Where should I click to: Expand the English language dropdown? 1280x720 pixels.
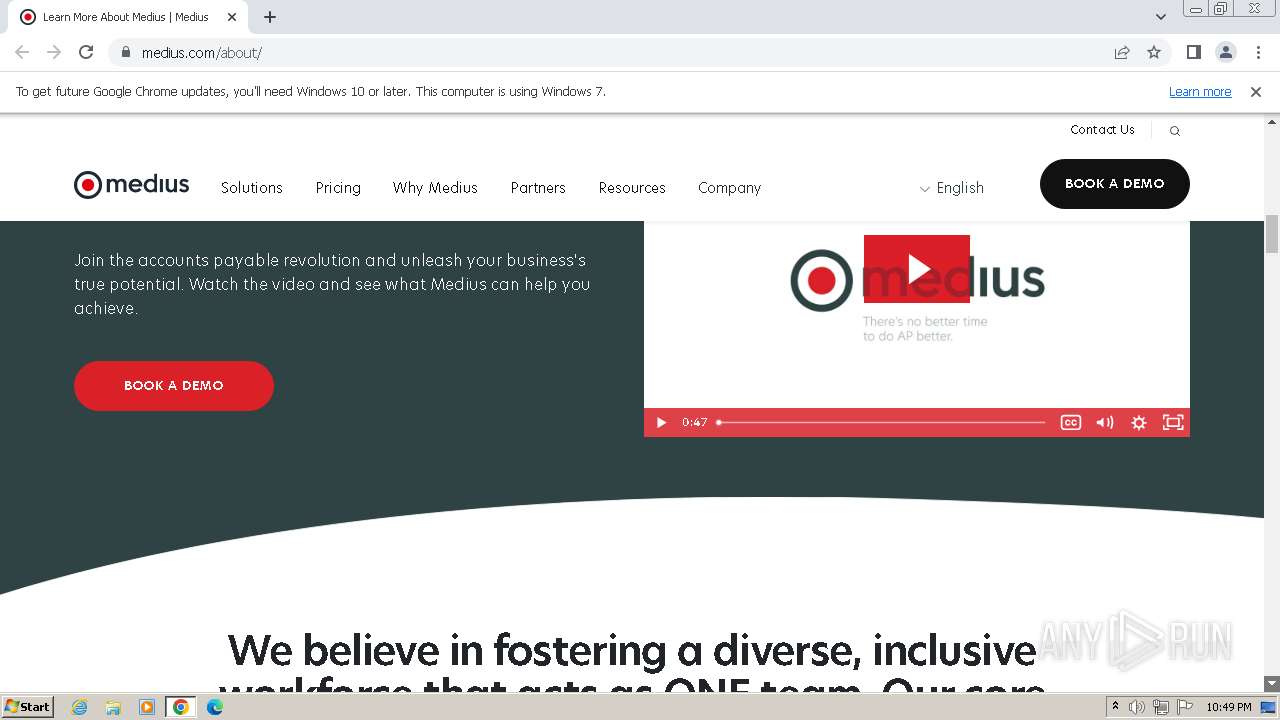pyautogui.click(x=952, y=188)
